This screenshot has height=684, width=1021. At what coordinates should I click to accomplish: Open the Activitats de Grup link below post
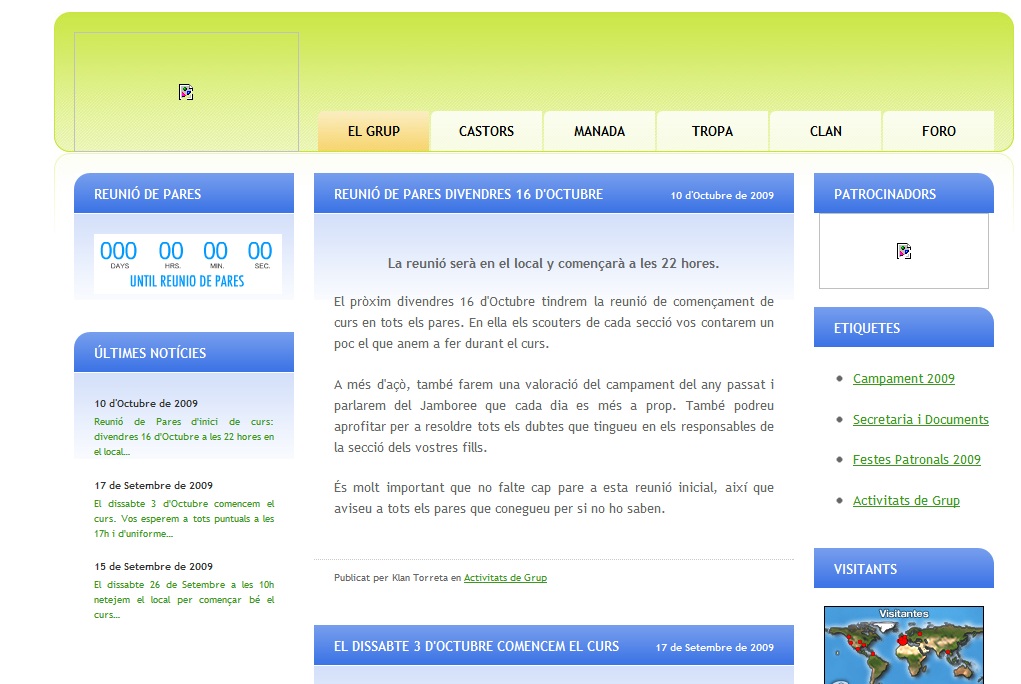point(505,577)
